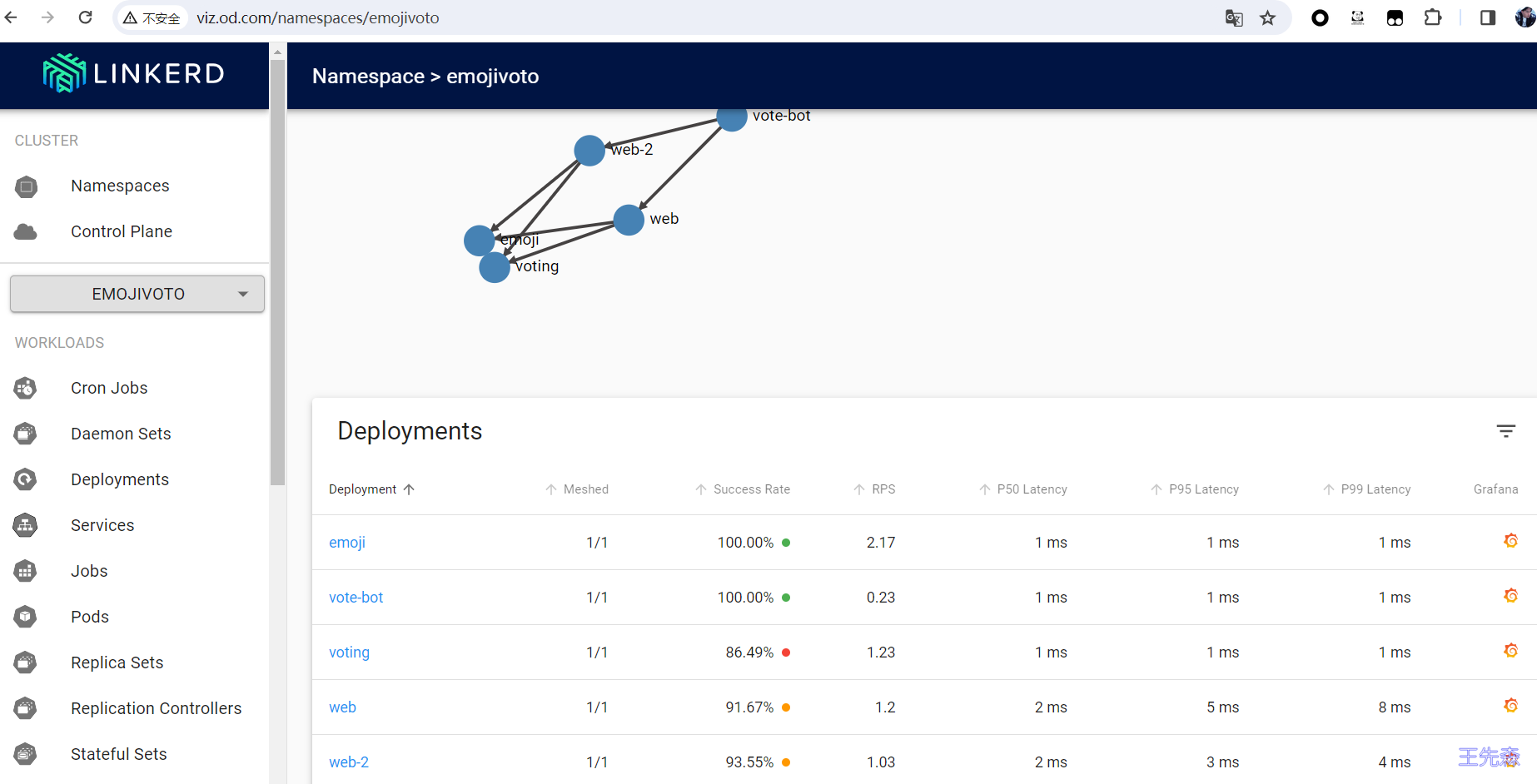Click the translate page icon
This screenshot has width=1537, height=784.
(1233, 18)
